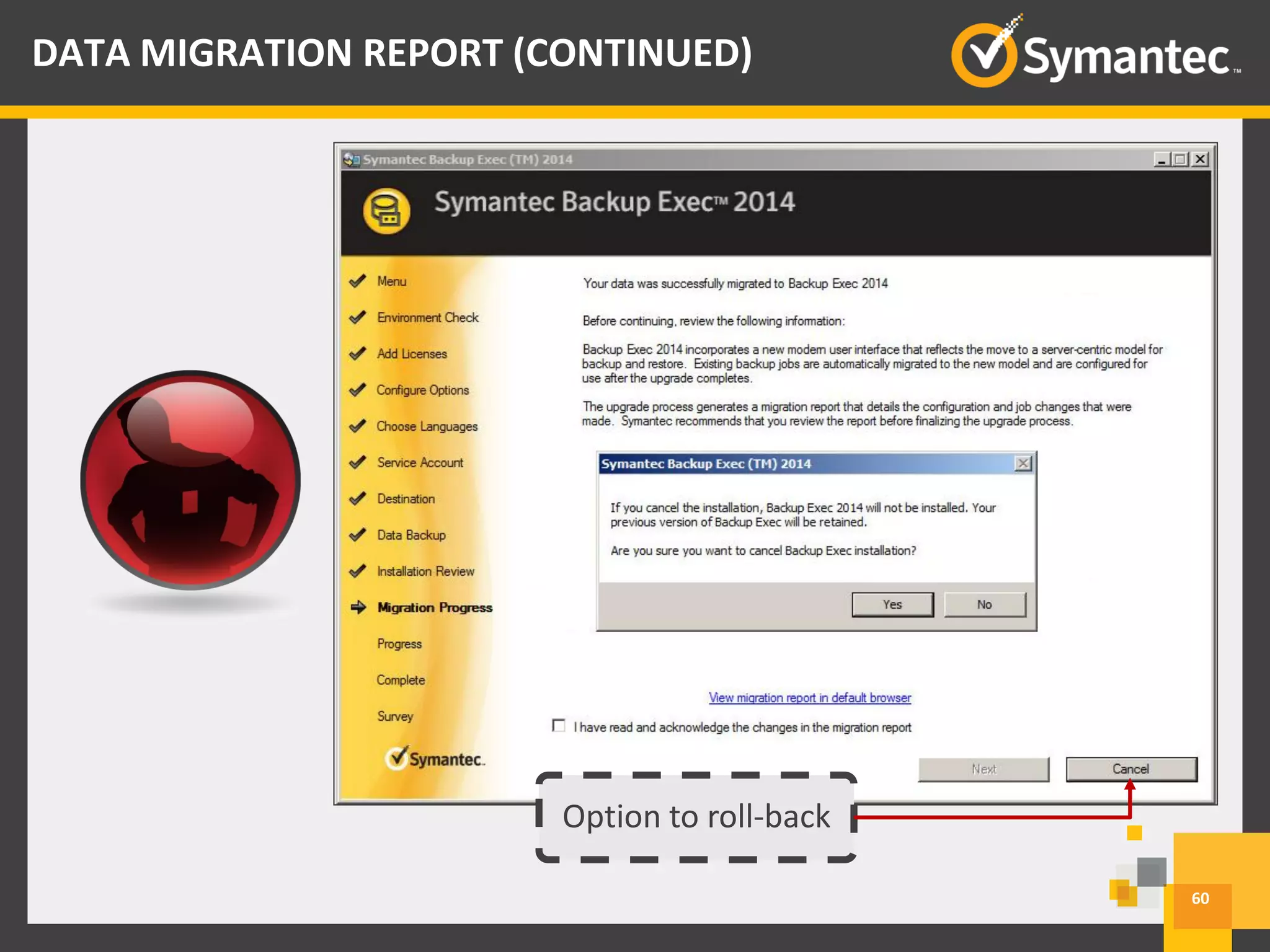Click the checkmark beside Choose Languages
1270x952 pixels.
(358, 426)
